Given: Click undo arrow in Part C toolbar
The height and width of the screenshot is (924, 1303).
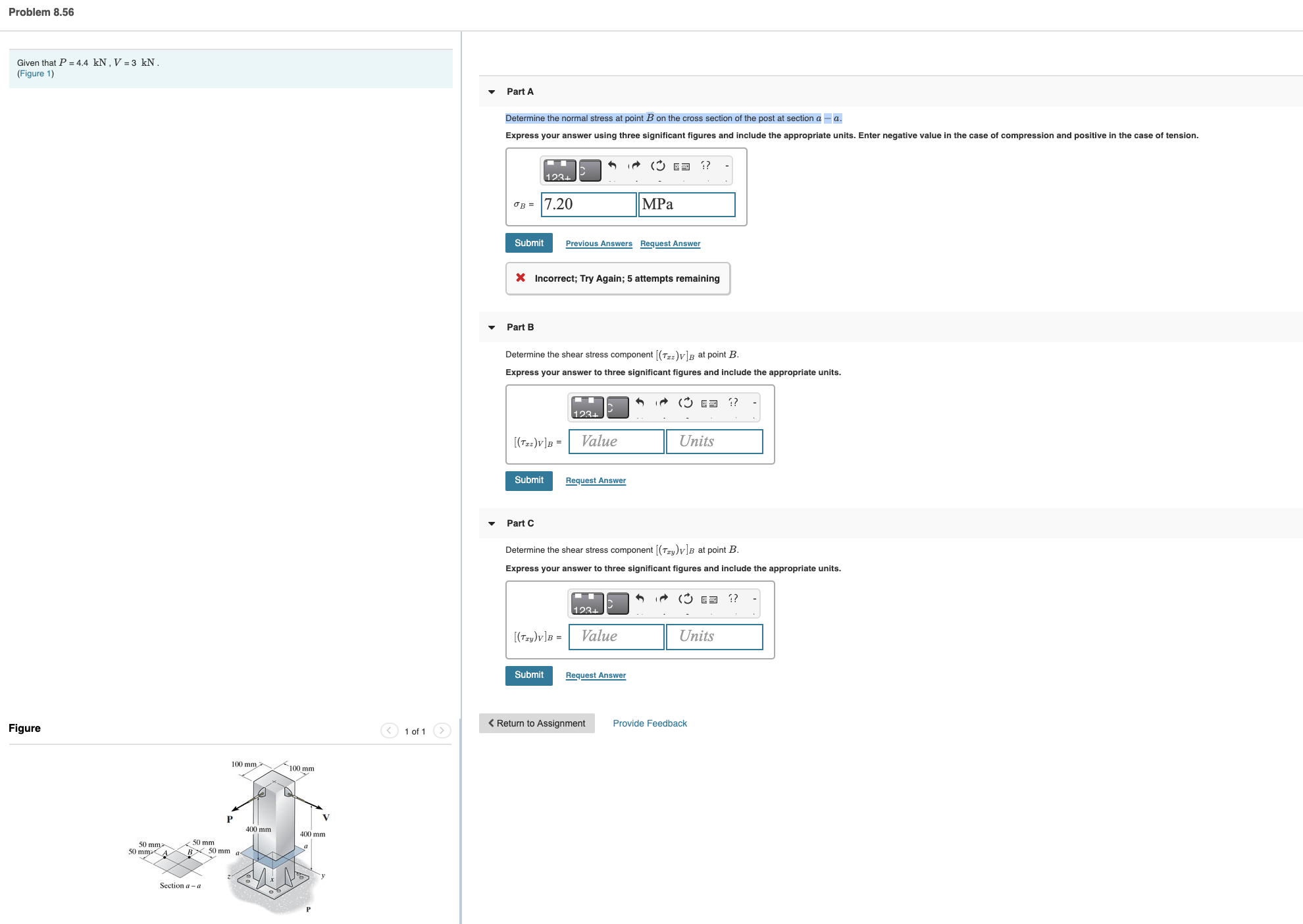Looking at the screenshot, I should (640, 598).
